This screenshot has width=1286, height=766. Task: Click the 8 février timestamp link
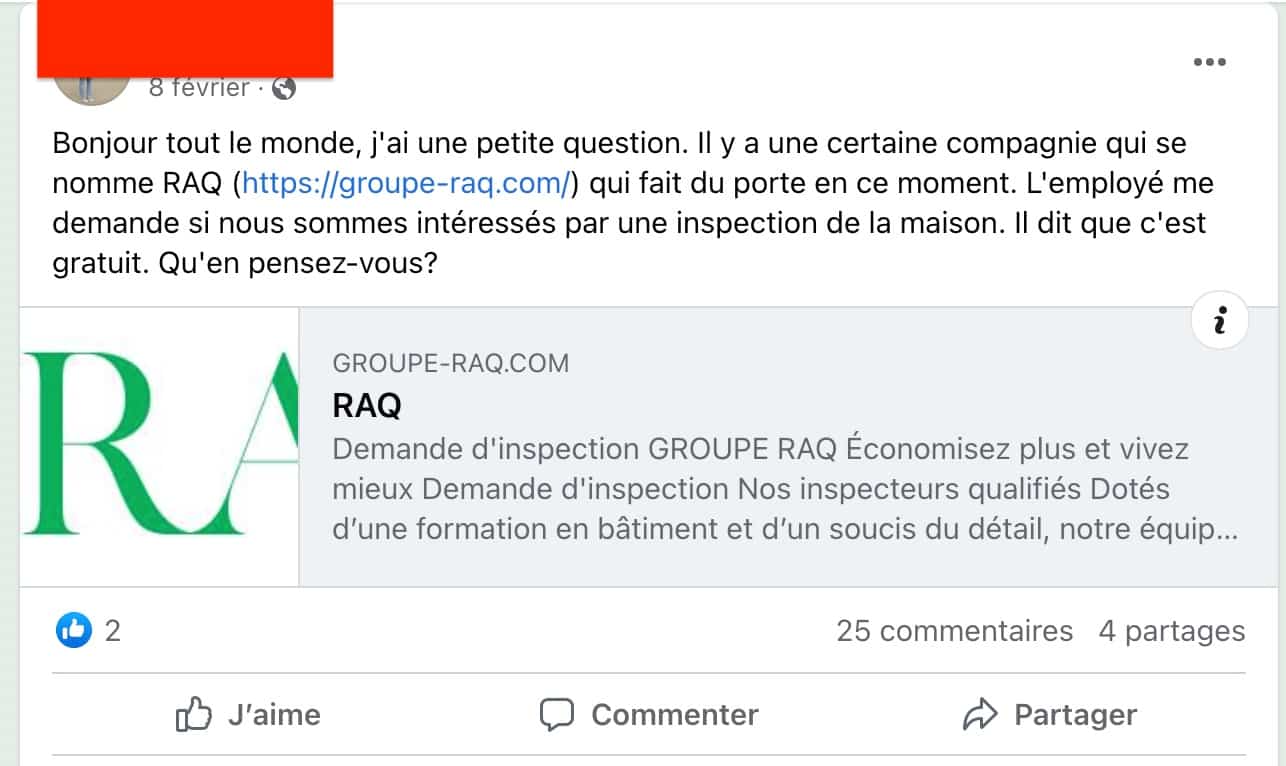tap(198, 87)
